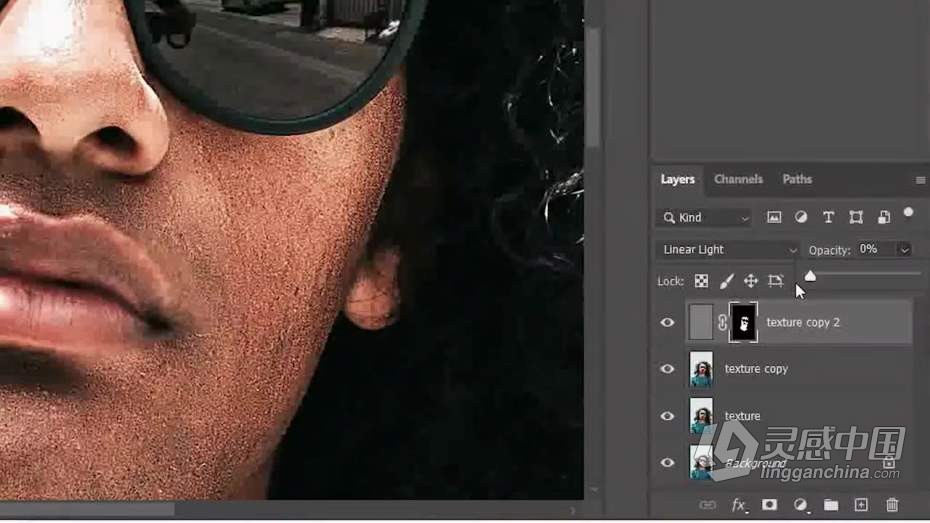Create a new layer plus icon
This screenshot has height=523, width=930.
[x=861, y=505]
